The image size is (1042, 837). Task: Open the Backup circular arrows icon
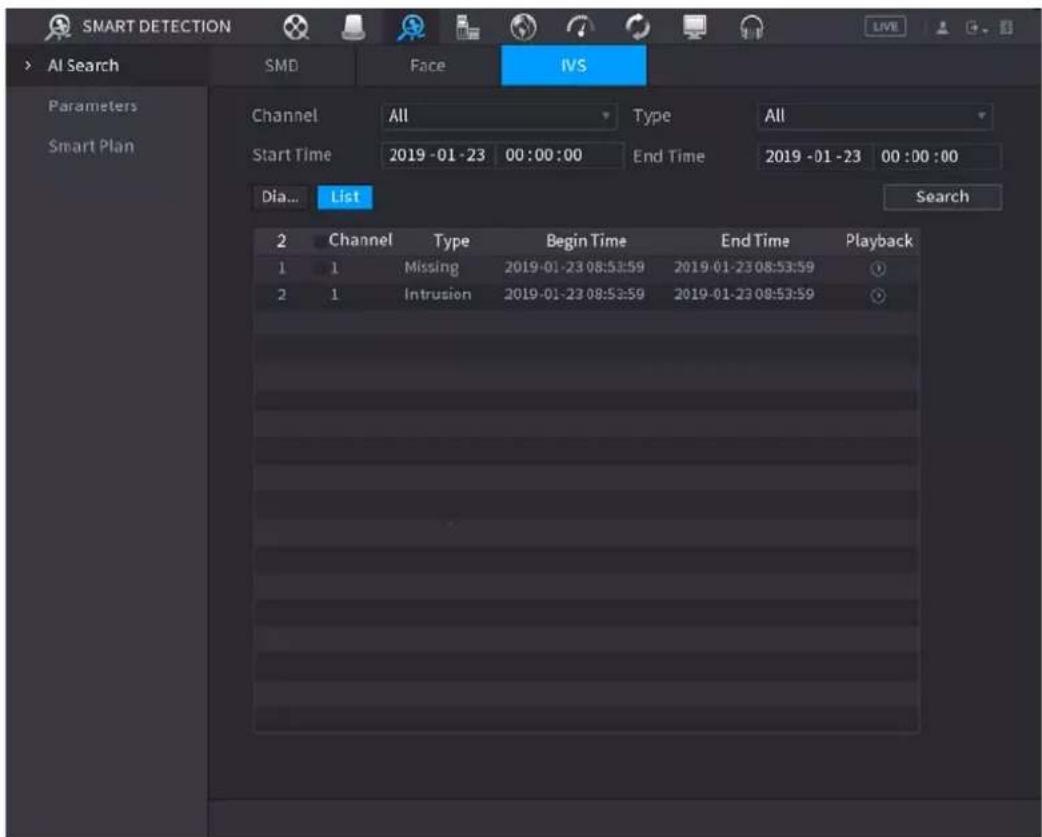pos(637,27)
